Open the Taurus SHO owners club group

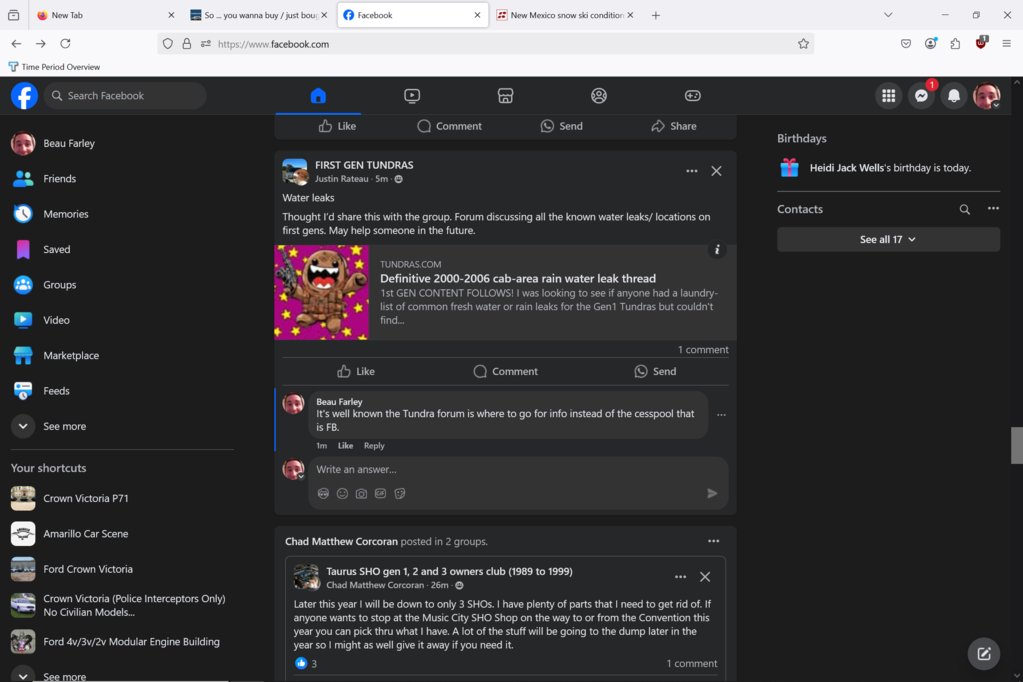tap(449, 572)
